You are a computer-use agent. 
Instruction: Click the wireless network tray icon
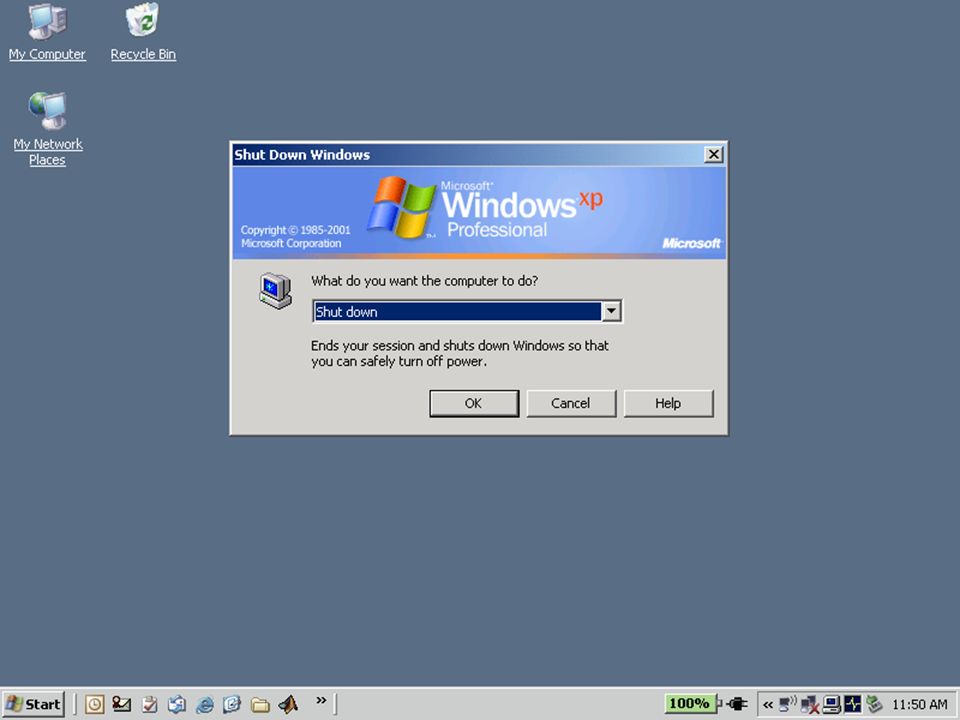click(x=787, y=704)
